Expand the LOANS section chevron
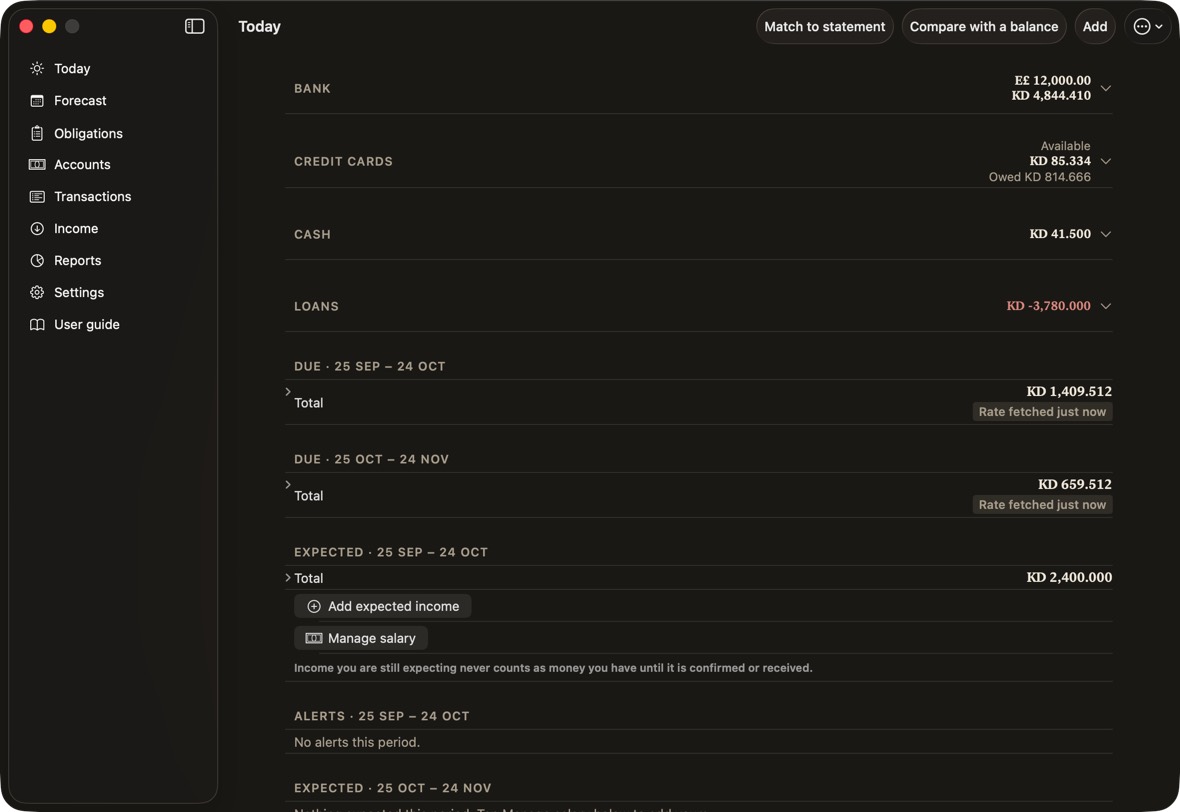The height and width of the screenshot is (812, 1180). [1105, 306]
